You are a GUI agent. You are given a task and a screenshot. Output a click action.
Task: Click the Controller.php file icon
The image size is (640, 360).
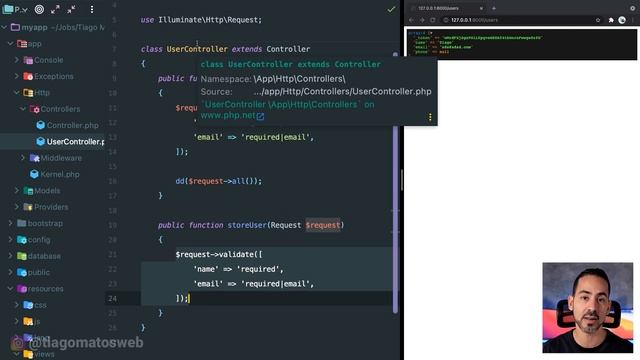[40, 125]
